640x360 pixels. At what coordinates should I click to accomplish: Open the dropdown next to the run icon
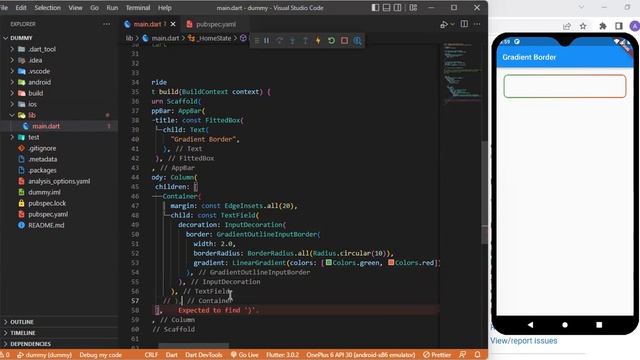(452, 24)
